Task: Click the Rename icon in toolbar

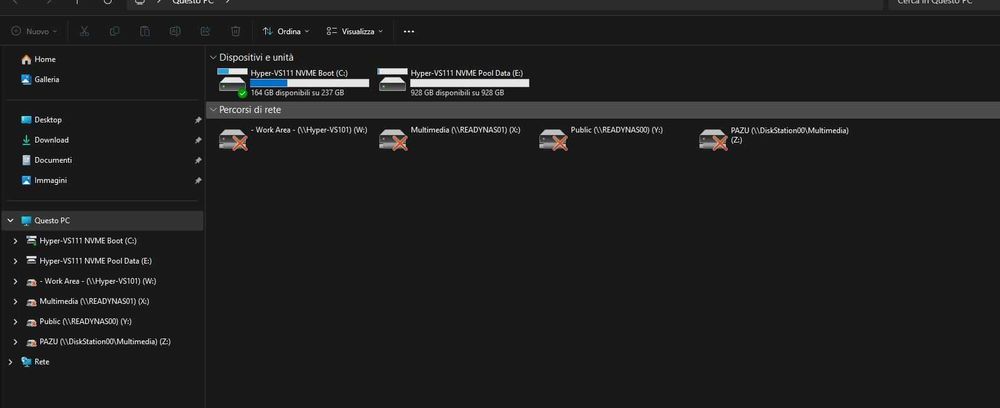Action: coord(175,31)
